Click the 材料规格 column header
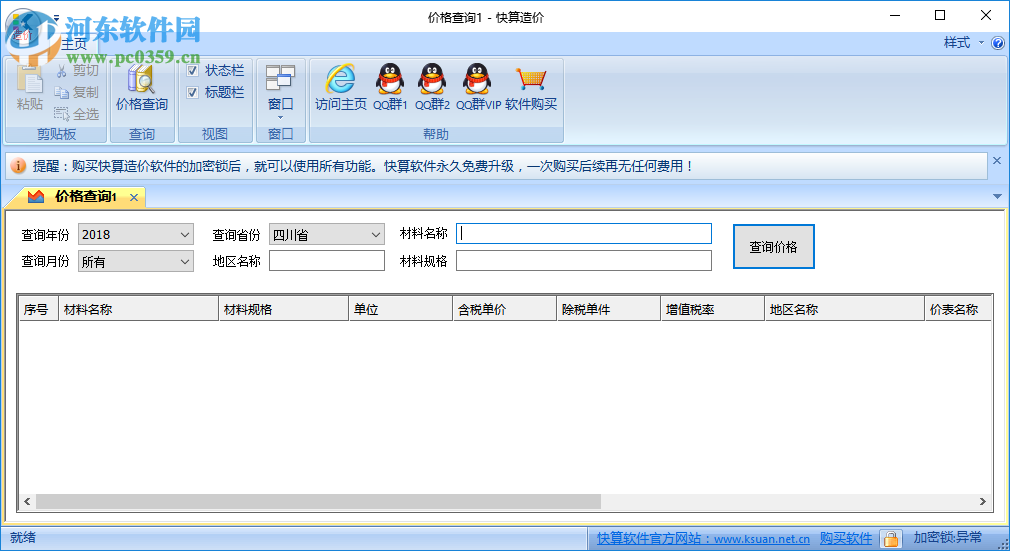The height and width of the screenshot is (551, 1010). [284, 309]
